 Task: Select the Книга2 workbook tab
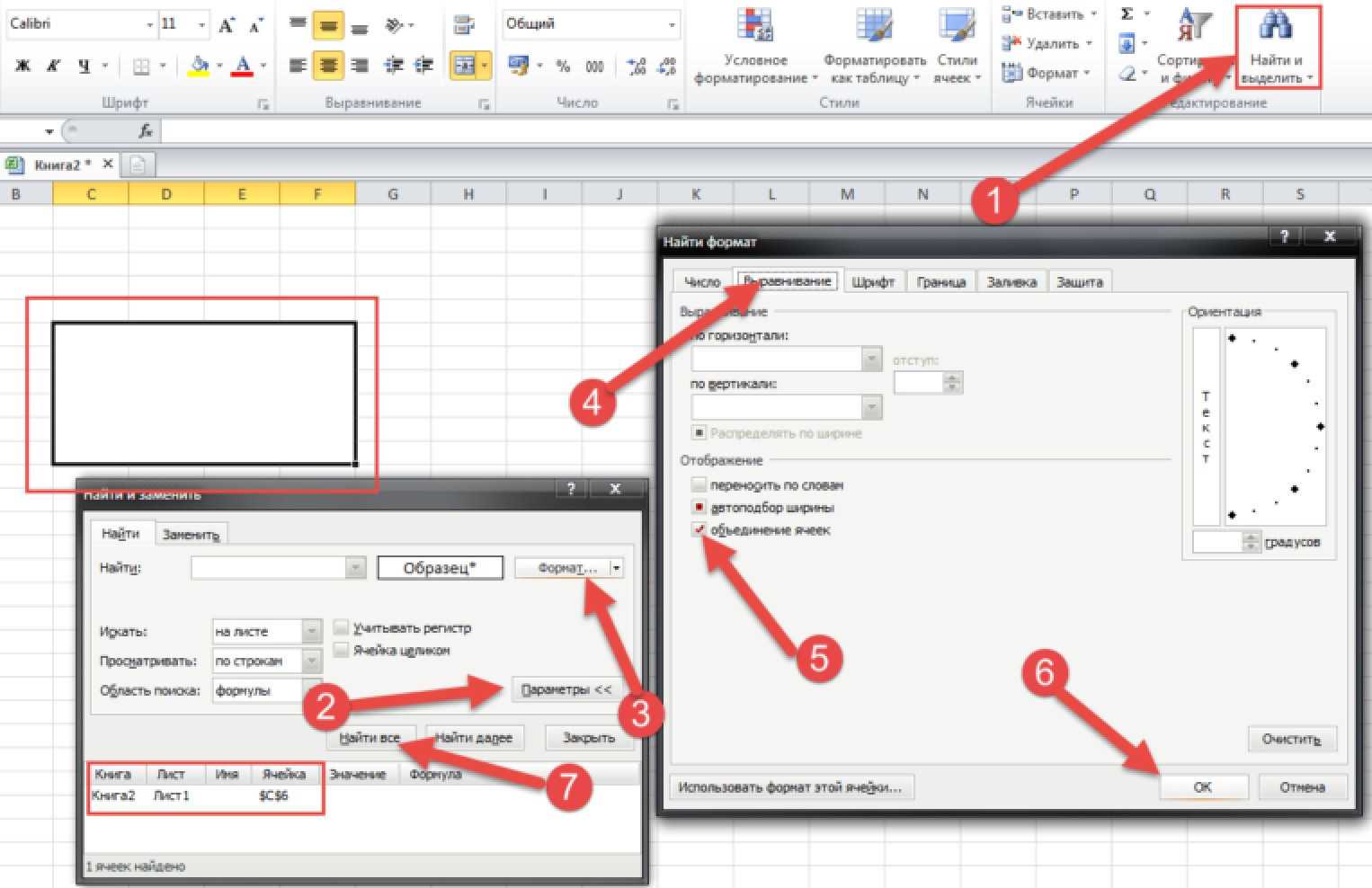click(61, 164)
